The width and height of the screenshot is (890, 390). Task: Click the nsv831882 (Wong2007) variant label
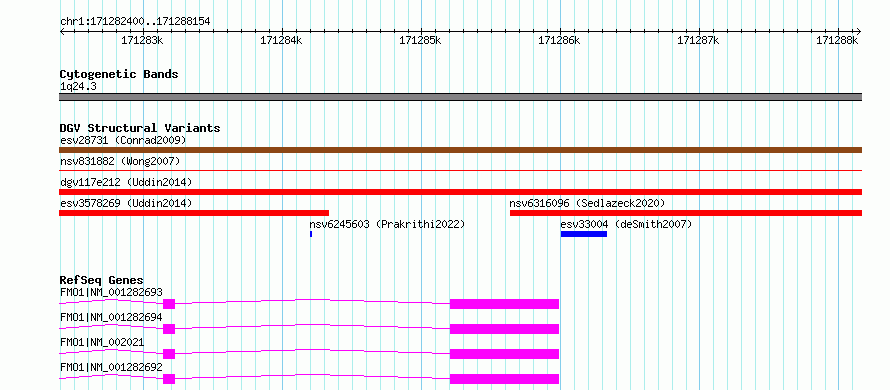point(120,161)
